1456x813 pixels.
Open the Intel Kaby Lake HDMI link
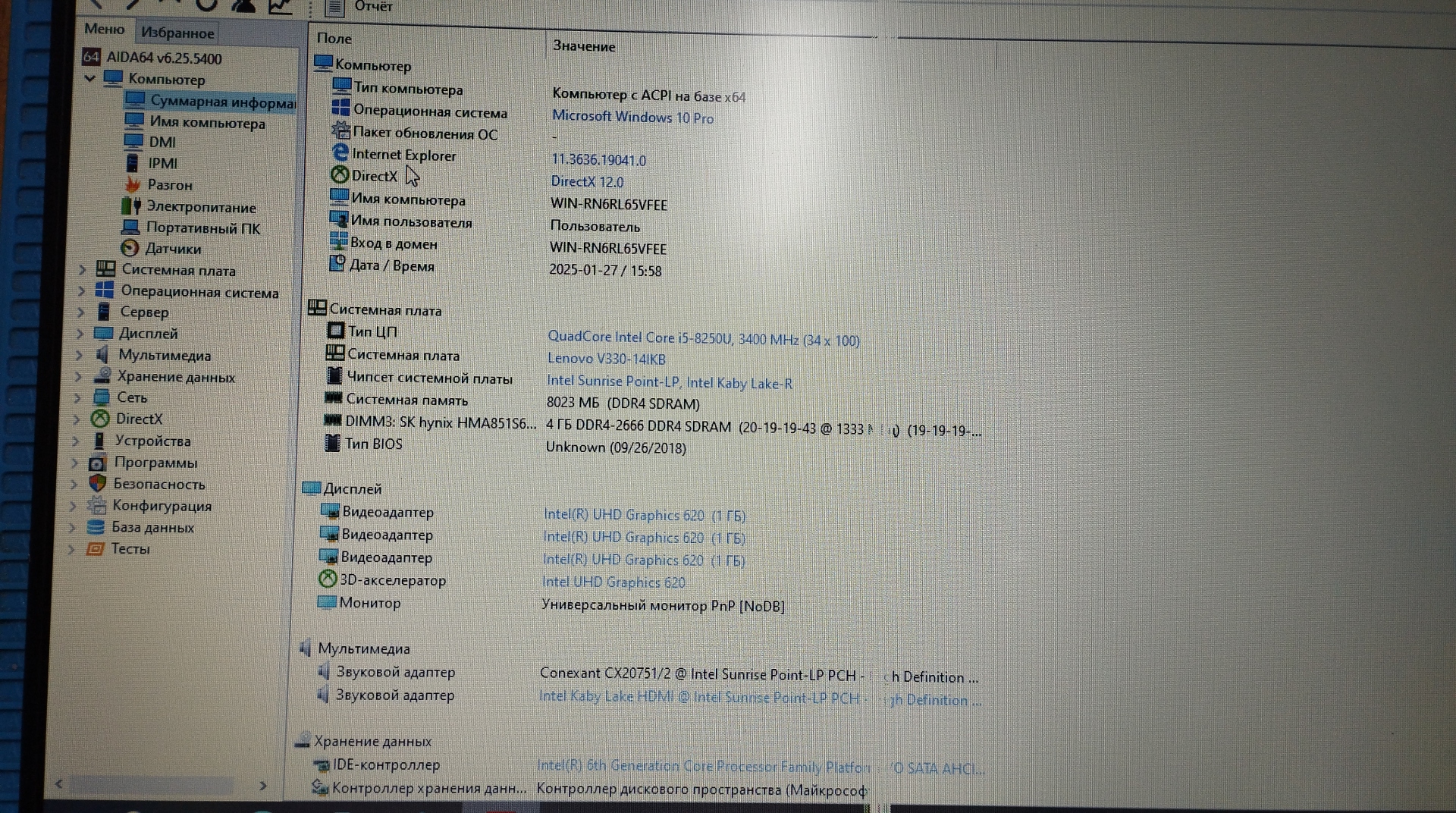coord(759,698)
